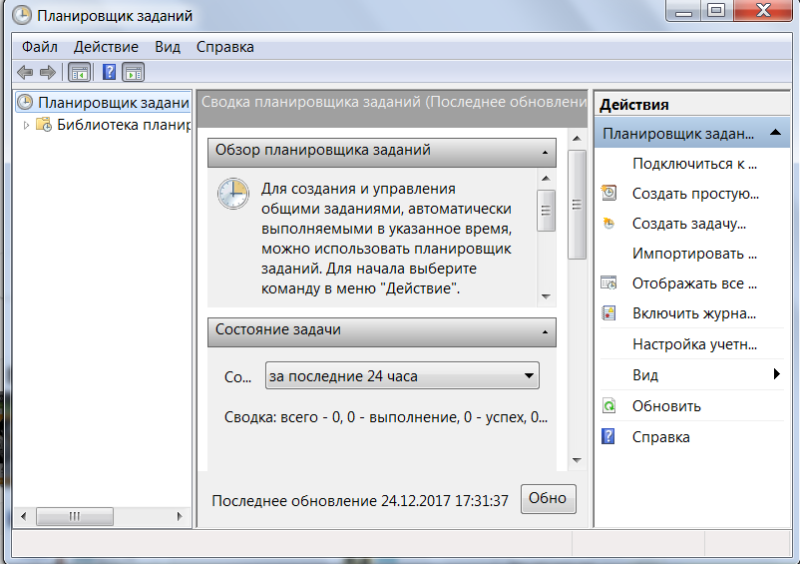Toggle the action pane toolbar icon

tap(134, 72)
